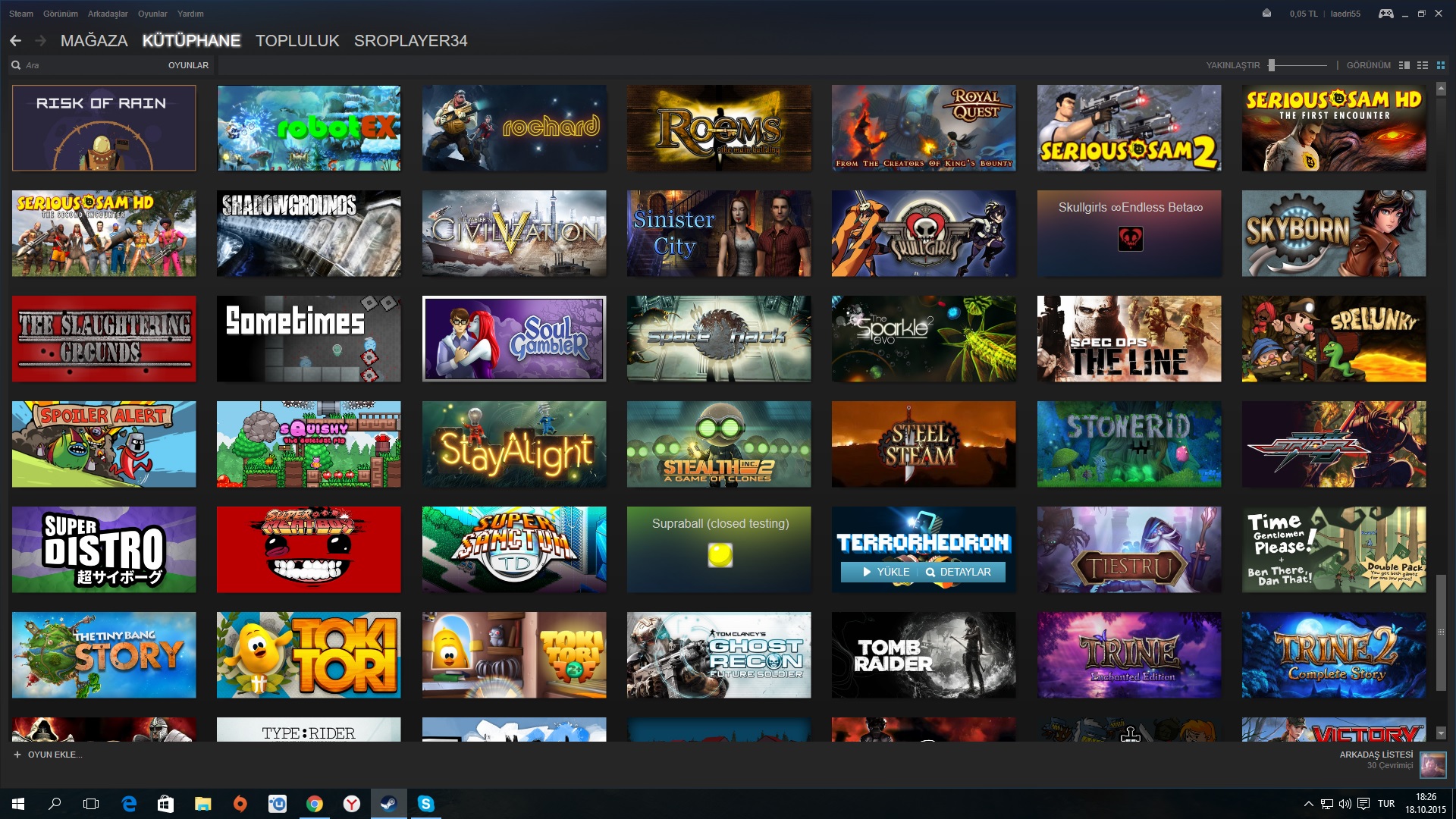The image size is (1456, 819).
Task: Select the Soul Gambler game tile
Action: click(x=514, y=339)
